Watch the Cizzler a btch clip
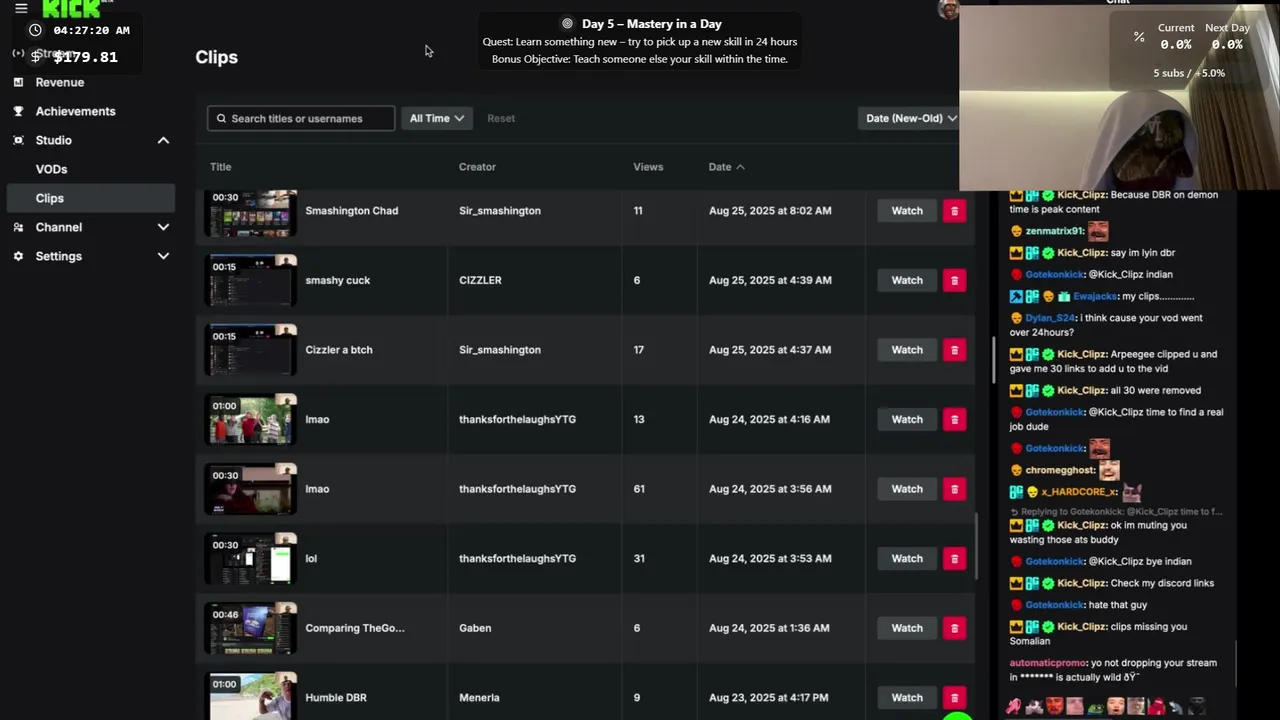Viewport: 1280px width, 720px height. pyautogui.click(x=907, y=350)
